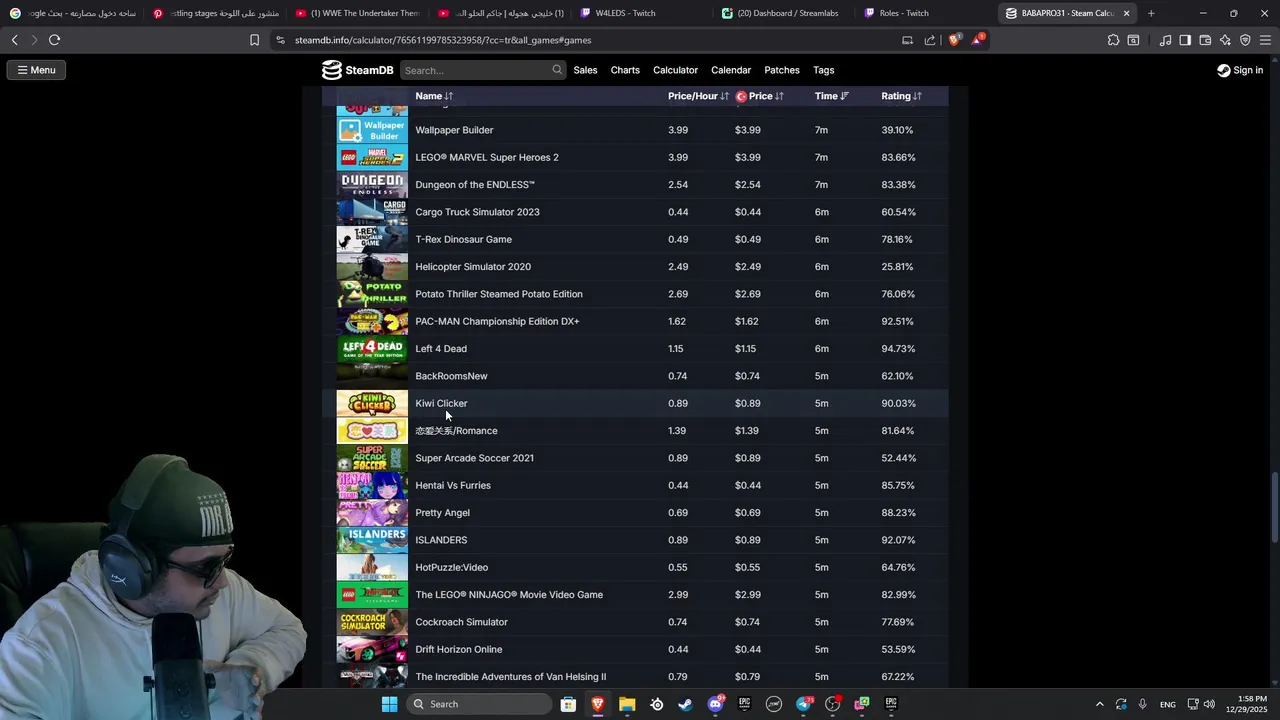The height and width of the screenshot is (720, 1280).
Task: Open Brave Shields lion icon
Action: (954, 40)
